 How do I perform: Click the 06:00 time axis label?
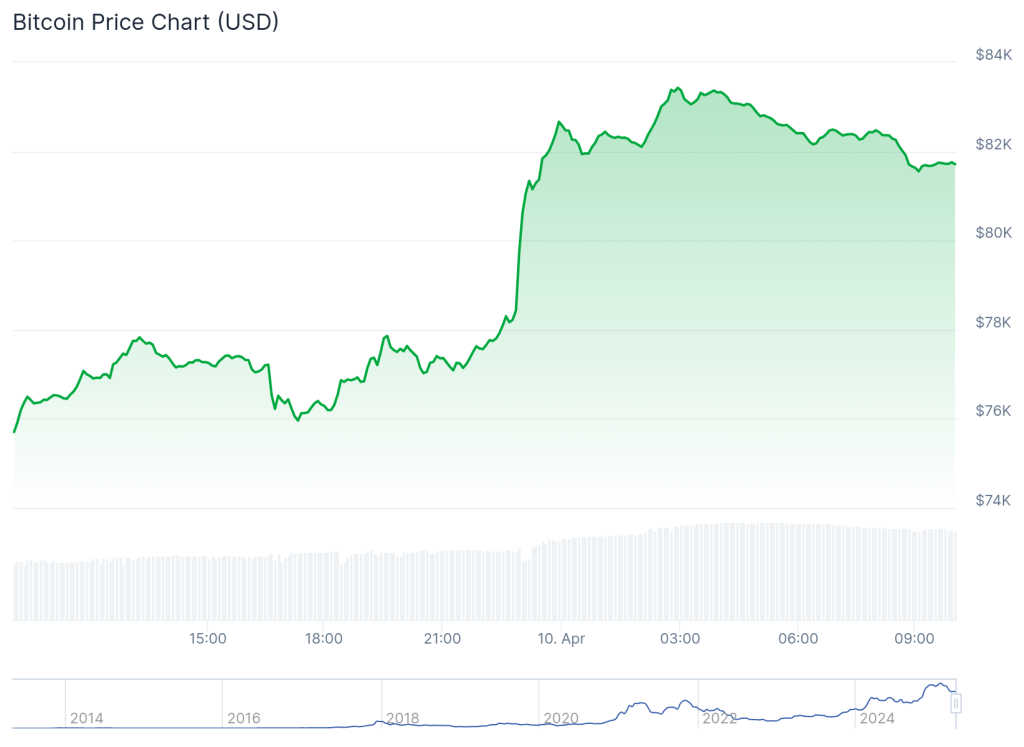pos(797,638)
